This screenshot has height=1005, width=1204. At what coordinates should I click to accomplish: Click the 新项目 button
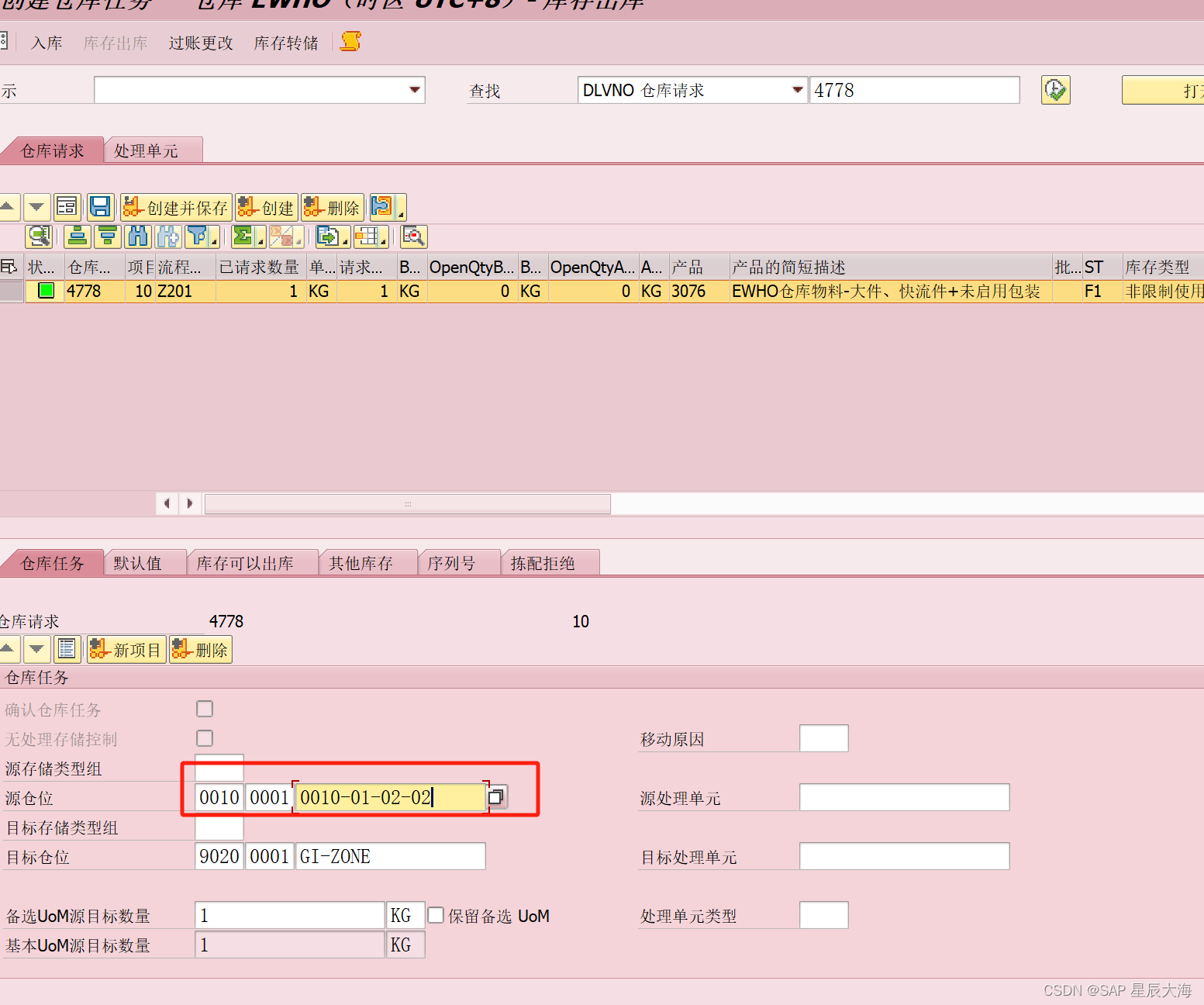point(126,649)
